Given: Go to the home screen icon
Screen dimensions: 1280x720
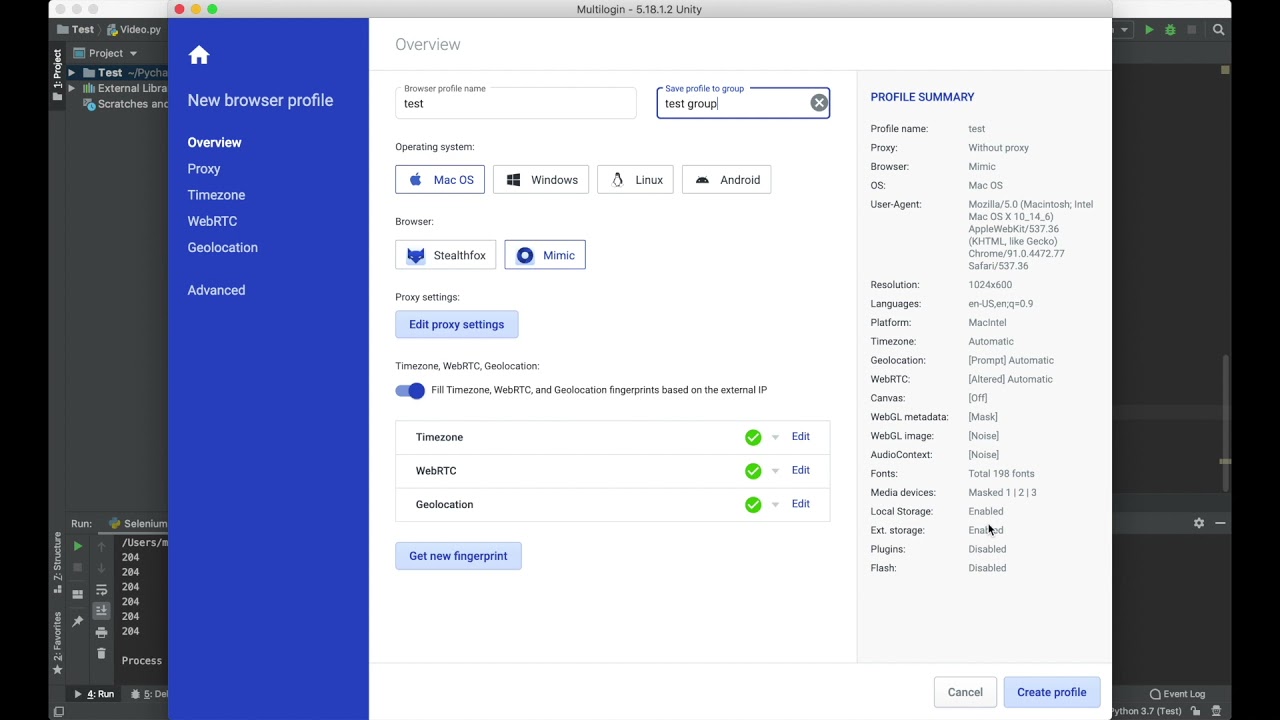Looking at the screenshot, I should [x=199, y=55].
